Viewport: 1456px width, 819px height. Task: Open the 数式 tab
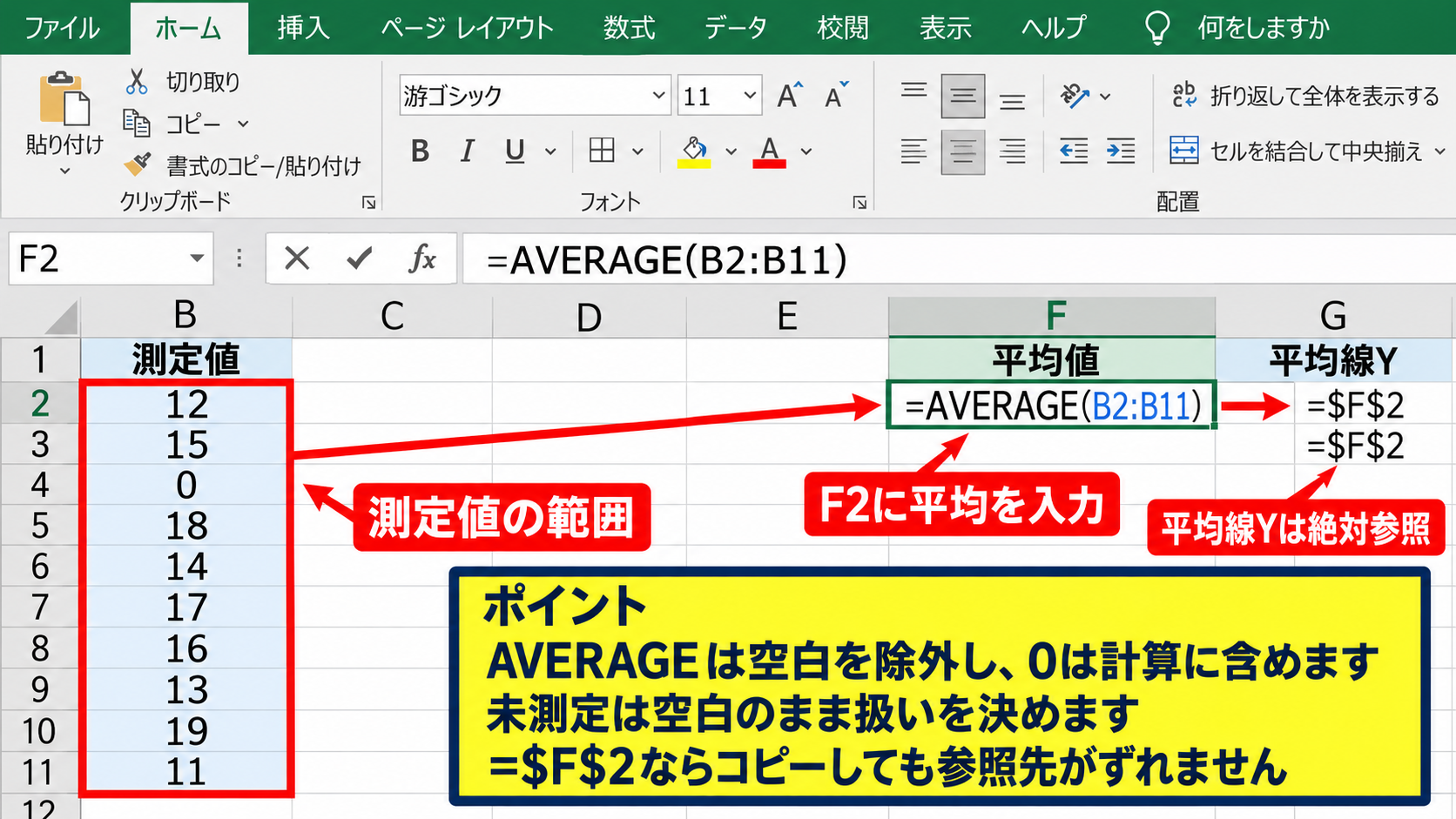click(629, 28)
